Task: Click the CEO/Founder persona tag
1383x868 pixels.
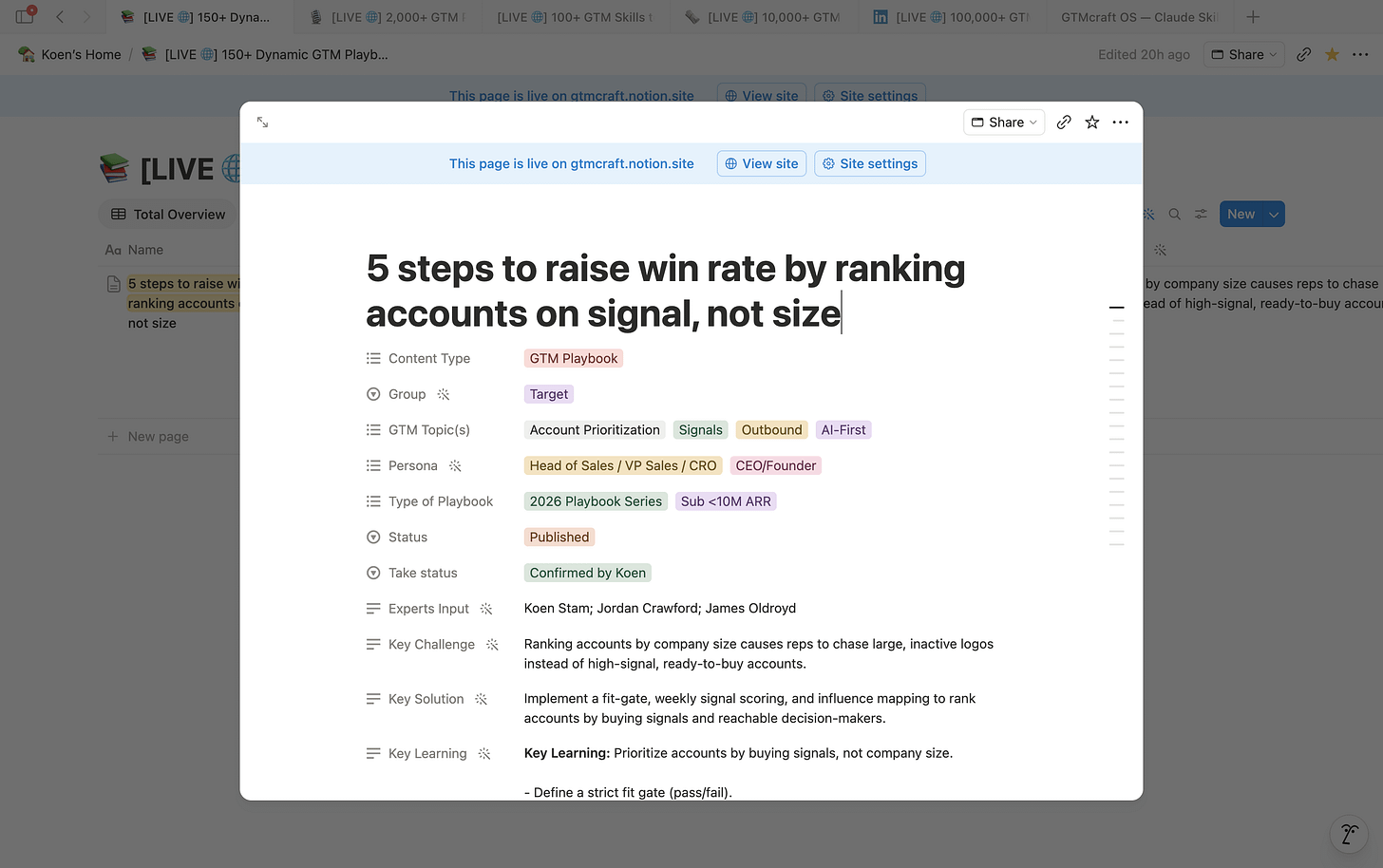Action: [x=776, y=465]
